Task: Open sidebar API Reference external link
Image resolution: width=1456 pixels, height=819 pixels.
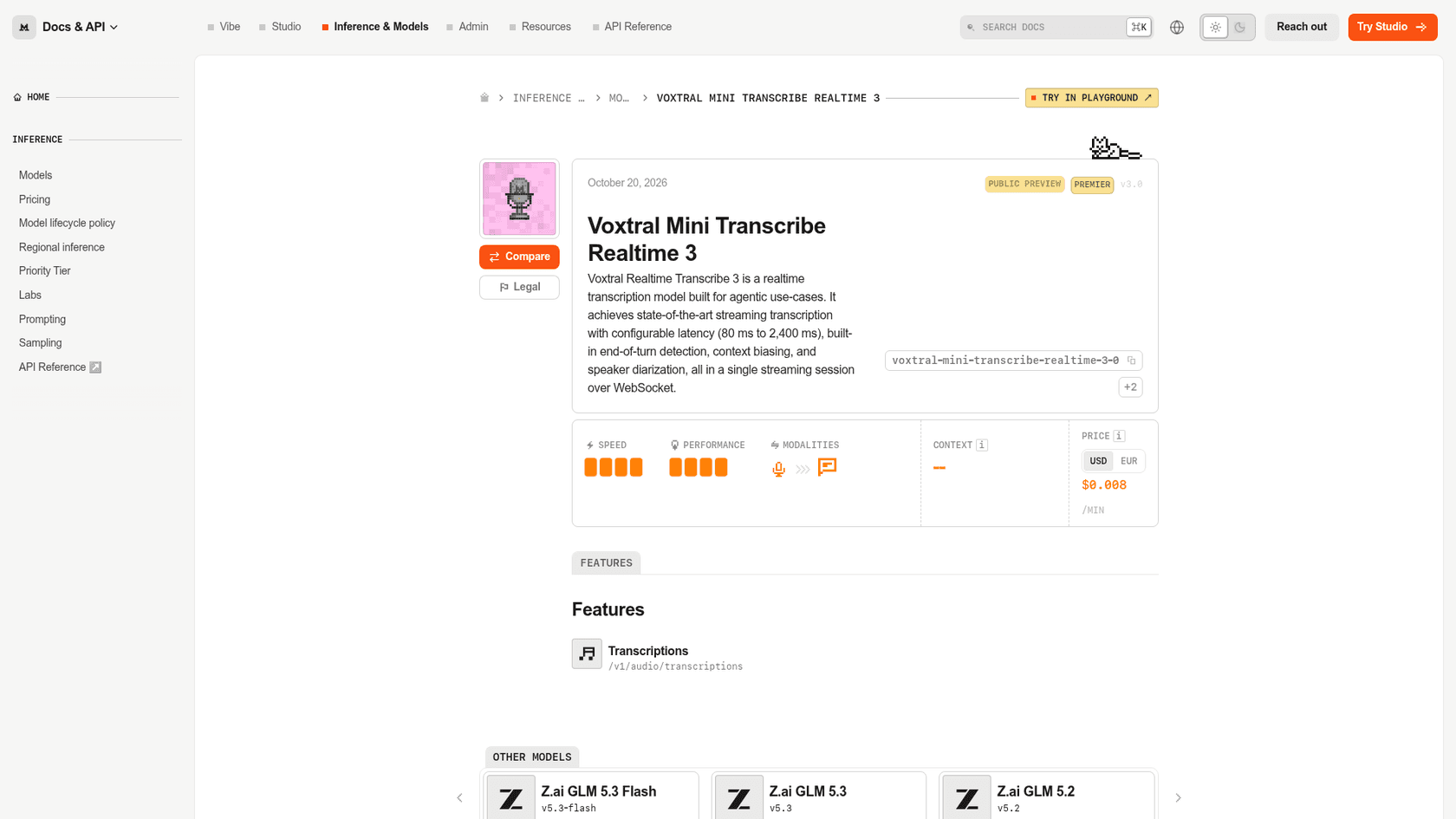Action: (x=60, y=367)
